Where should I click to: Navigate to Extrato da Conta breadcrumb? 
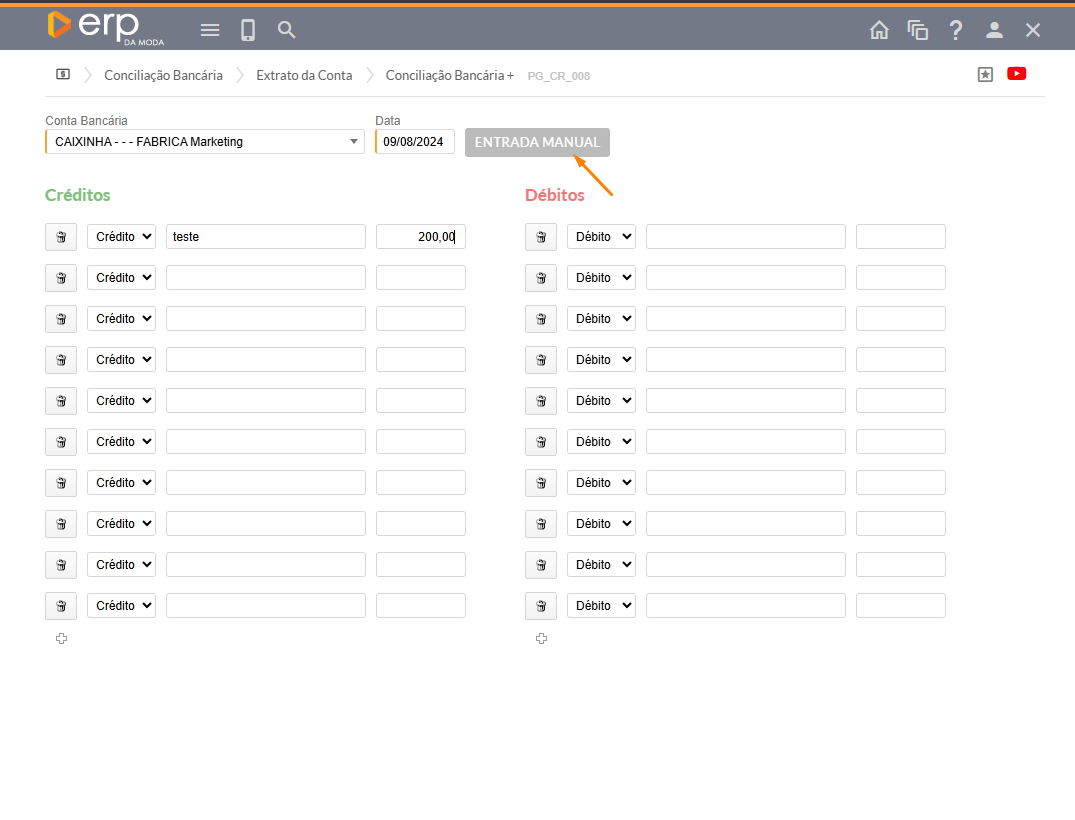point(304,75)
